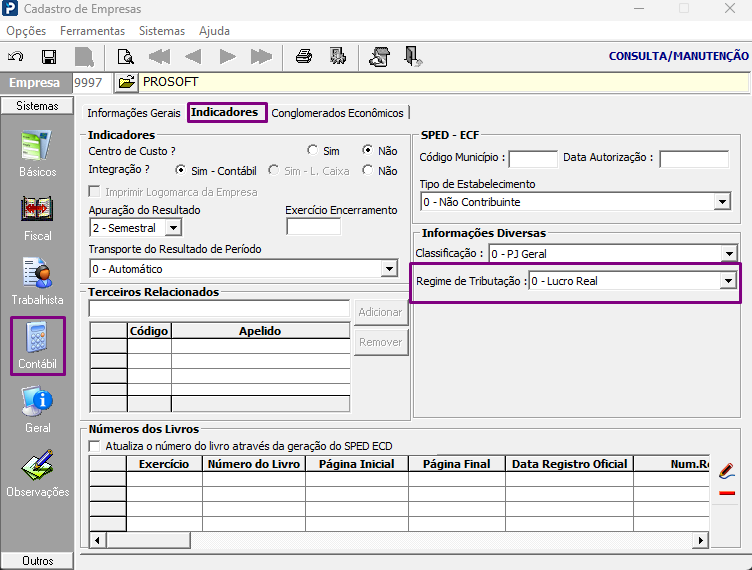Open the Trabalhista sidebar section
Image resolution: width=752 pixels, height=570 pixels.
[37, 282]
